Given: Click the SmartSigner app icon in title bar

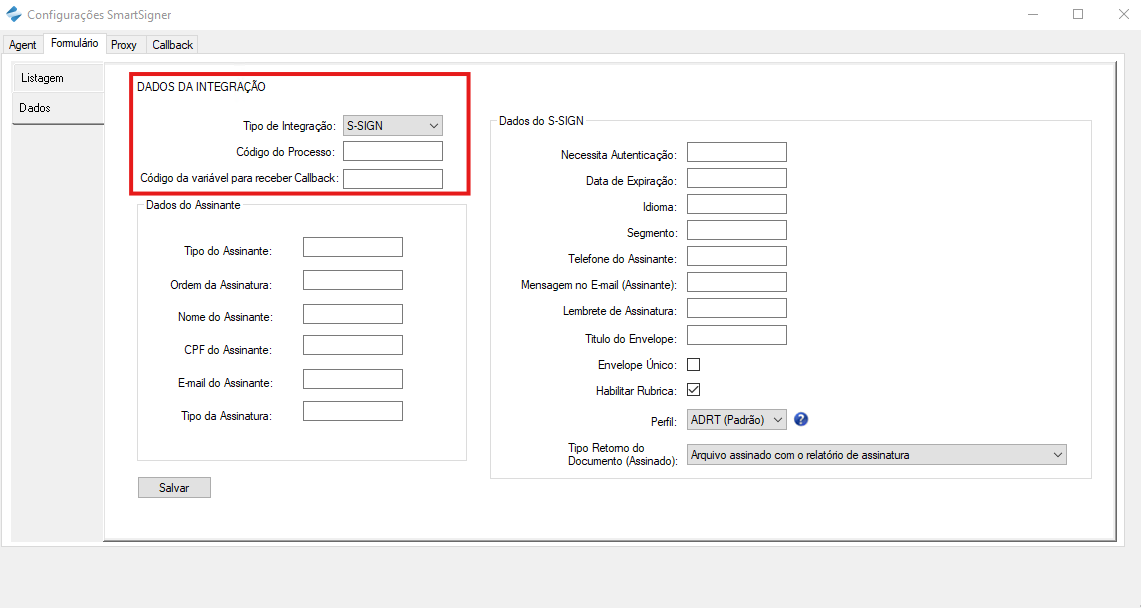Looking at the screenshot, I should point(14,15).
